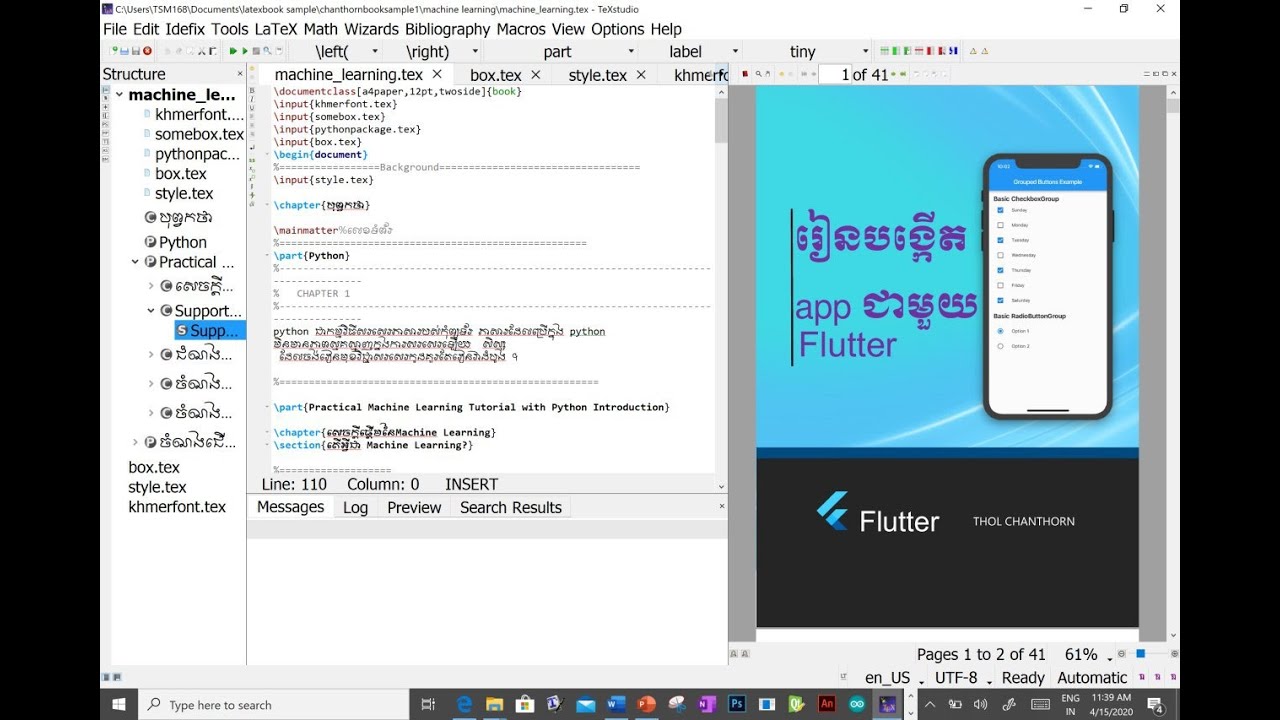Click the first table tool icon
Viewport: 1280px width, 720px height.
(884, 51)
